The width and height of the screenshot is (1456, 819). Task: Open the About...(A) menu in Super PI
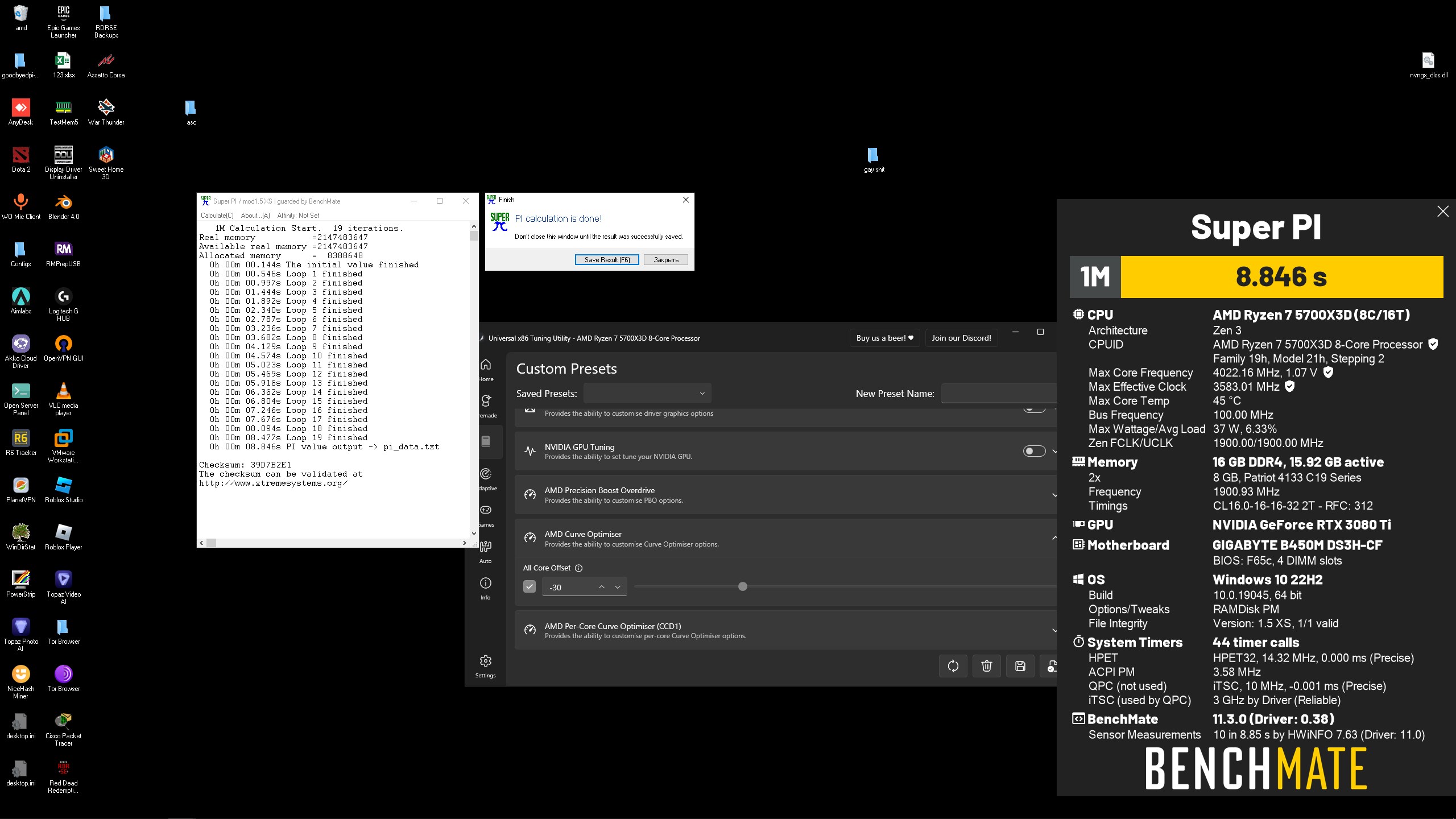pyautogui.click(x=255, y=216)
